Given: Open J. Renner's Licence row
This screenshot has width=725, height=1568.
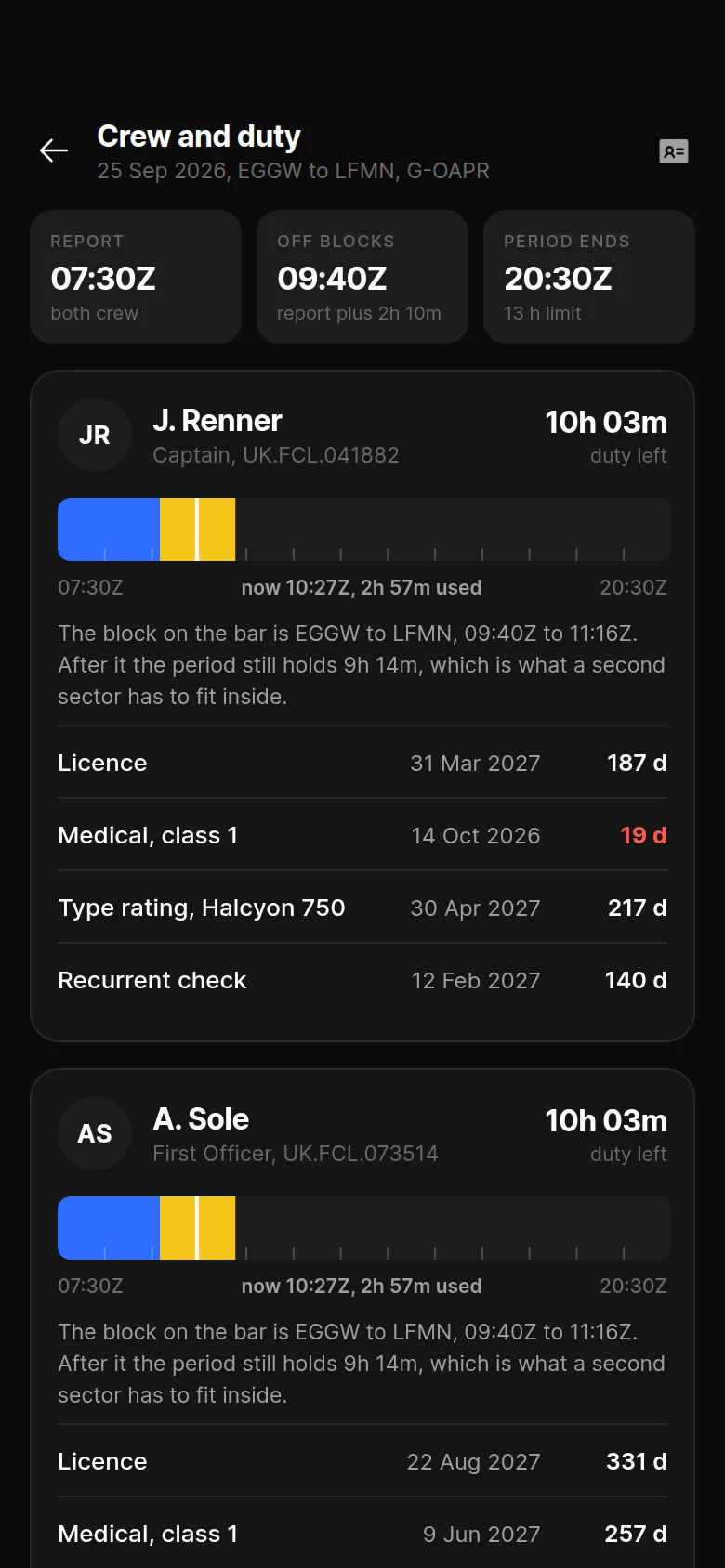Looking at the screenshot, I should click(x=362, y=763).
